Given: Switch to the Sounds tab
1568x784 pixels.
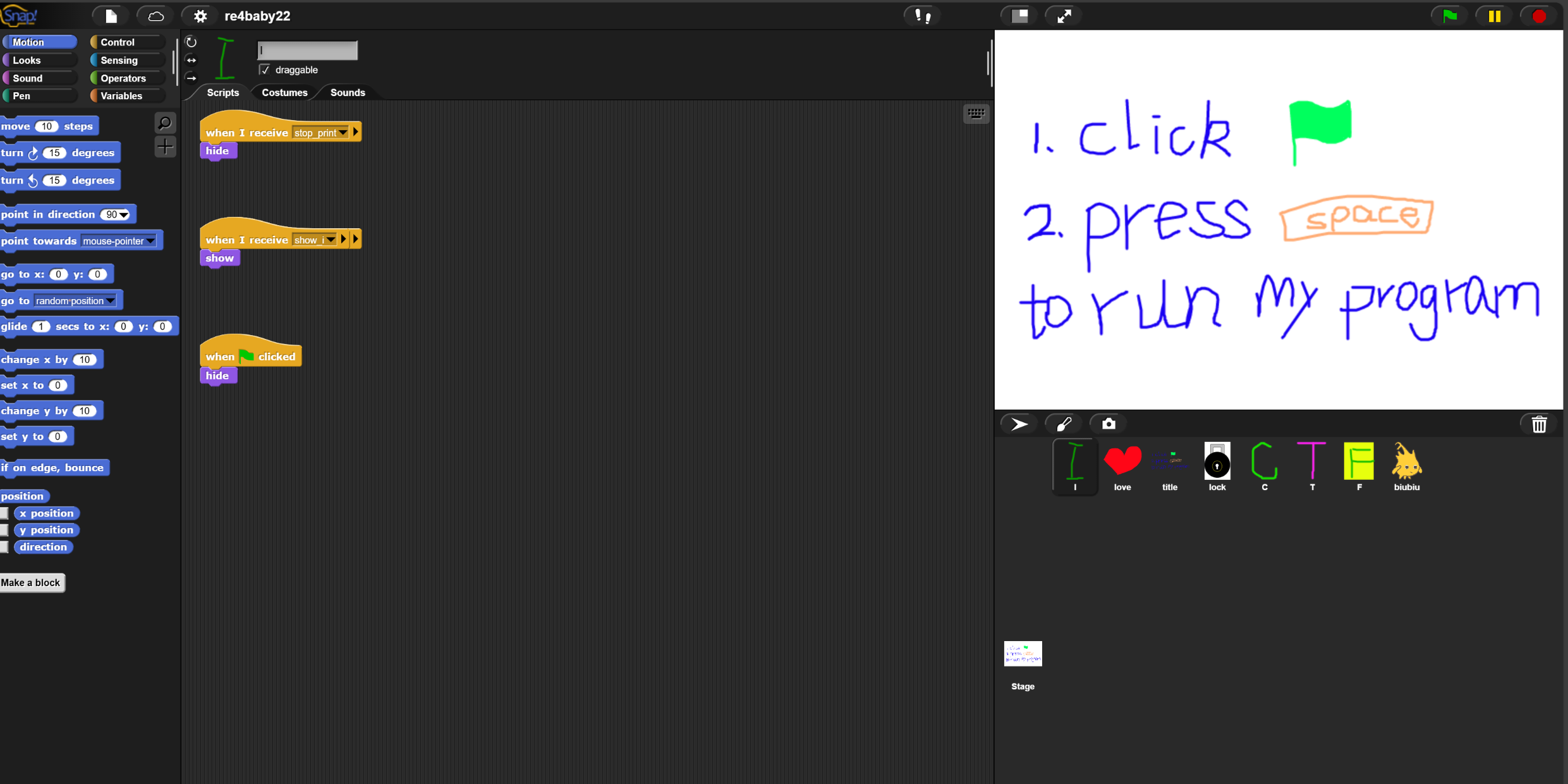Looking at the screenshot, I should [348, 92].
